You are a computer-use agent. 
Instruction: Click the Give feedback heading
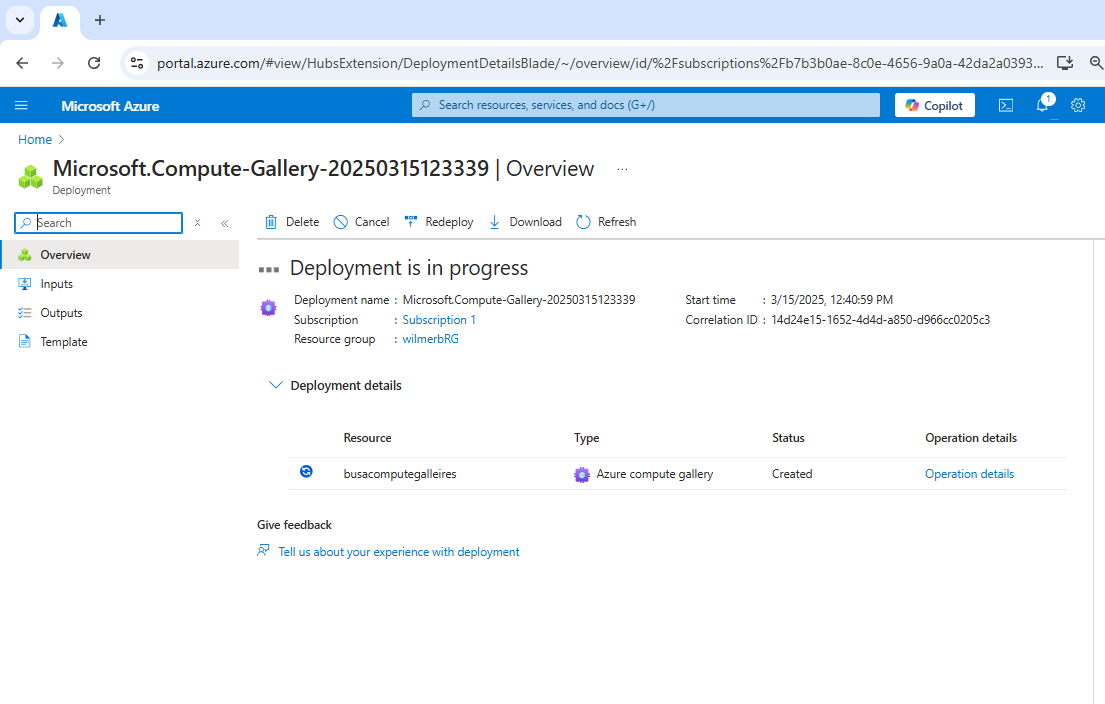[294, 525]
